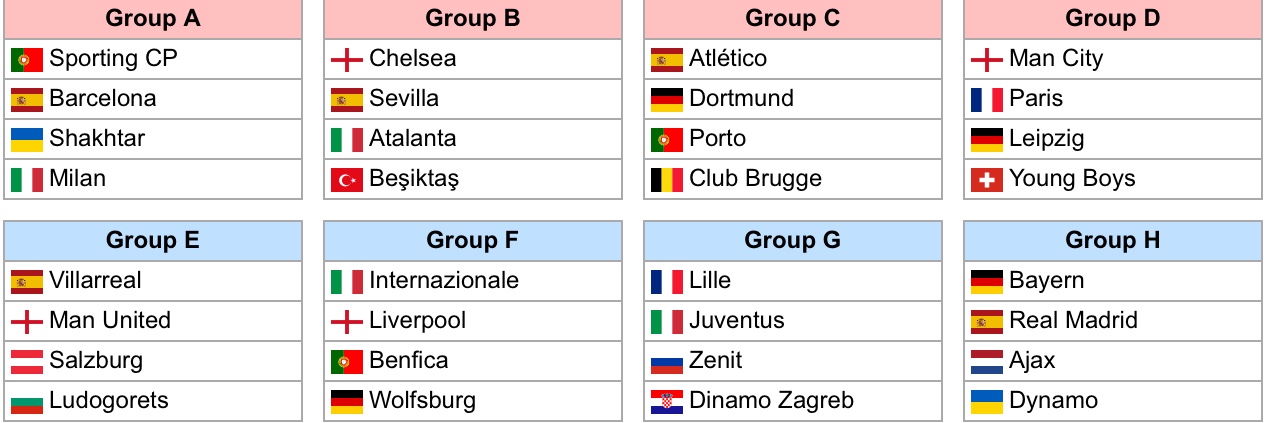The height and width of the screenshot is (423, 1265).
Task: Click the Russia flag next to Zenit
Action: (667, 362)
